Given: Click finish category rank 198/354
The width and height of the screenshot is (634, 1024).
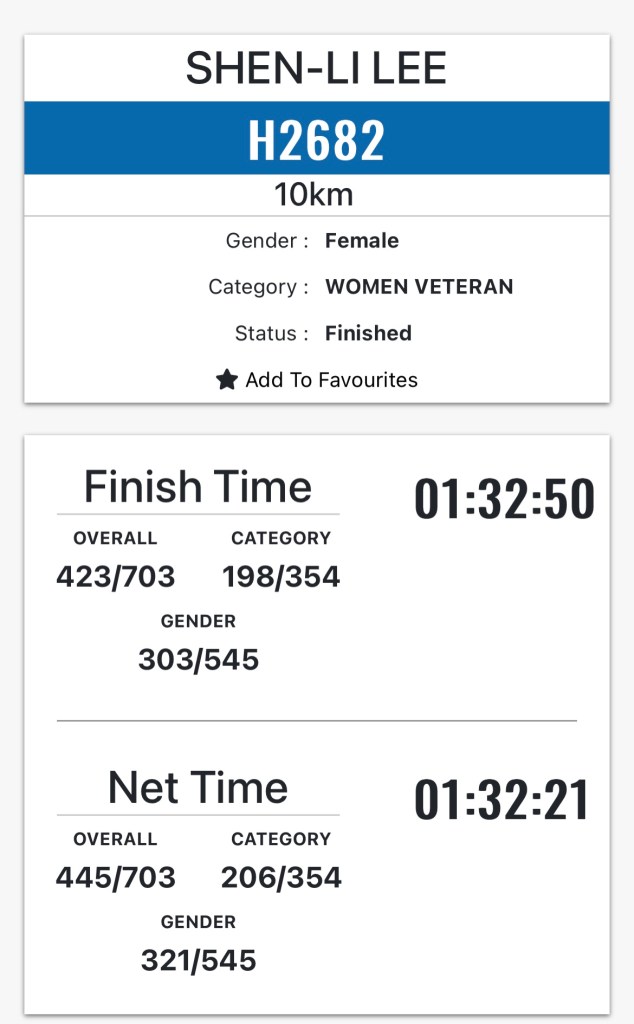Looking at the screenshot, I should [281, 577].
